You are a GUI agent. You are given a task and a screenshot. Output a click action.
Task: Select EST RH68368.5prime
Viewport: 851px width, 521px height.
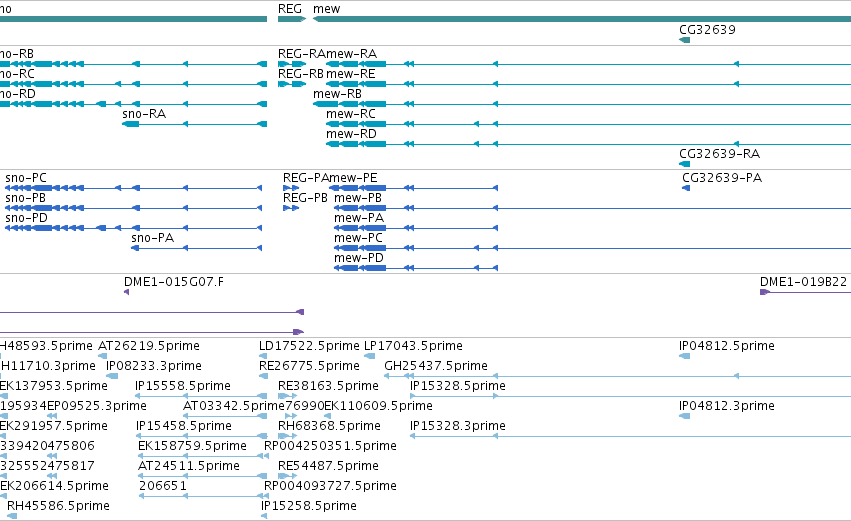tap(329, 427)
